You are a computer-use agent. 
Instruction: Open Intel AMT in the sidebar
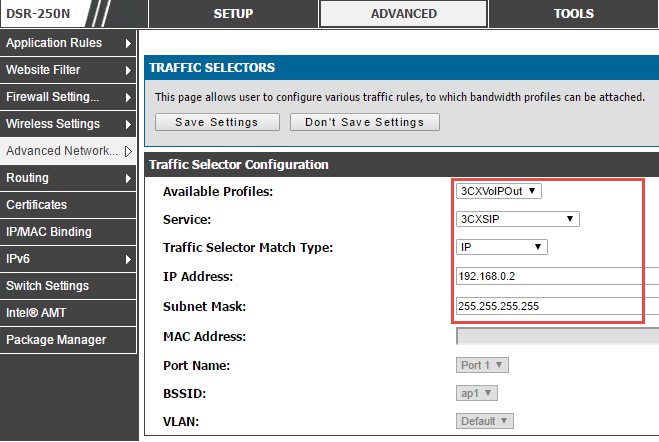click(x=37, y=313)
